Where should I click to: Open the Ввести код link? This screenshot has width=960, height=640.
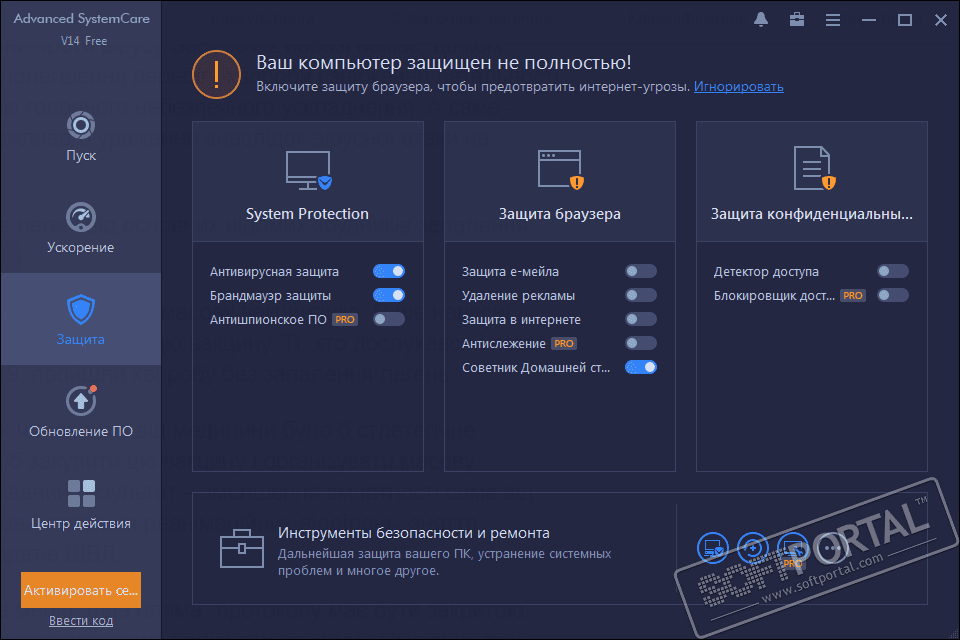tap(81, 620)
